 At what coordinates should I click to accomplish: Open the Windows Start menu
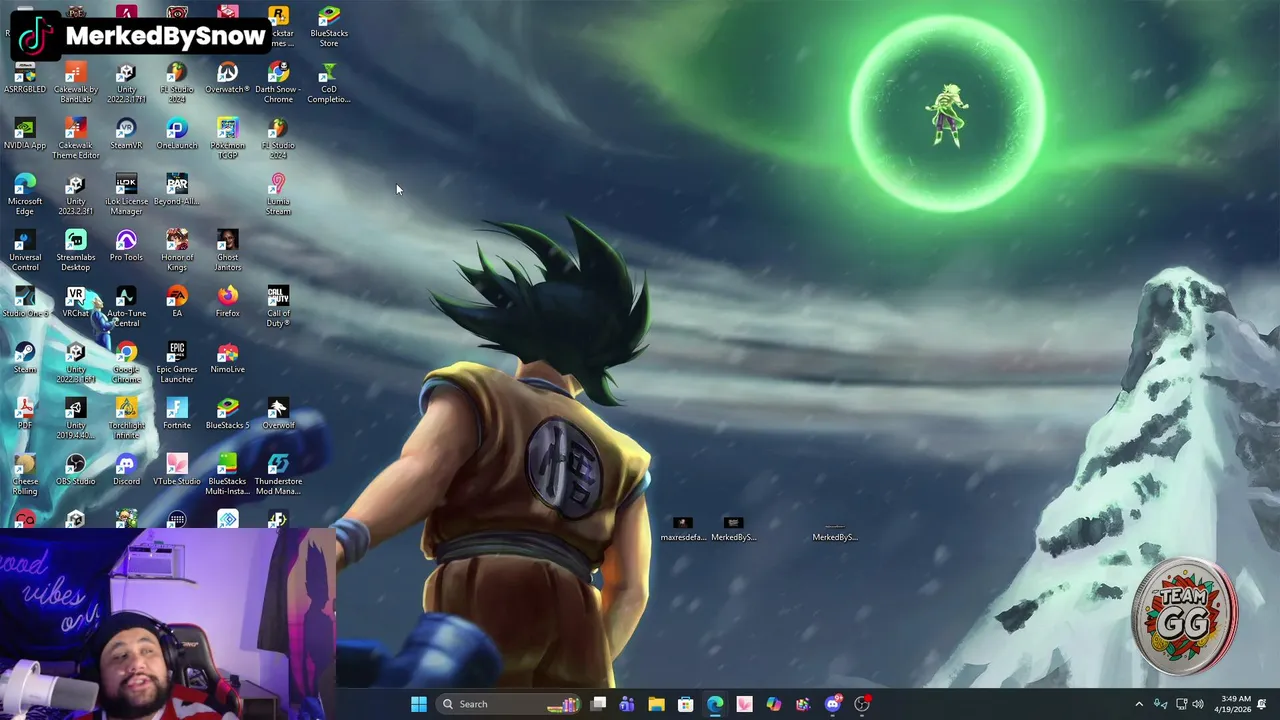(x=419, y=704)
